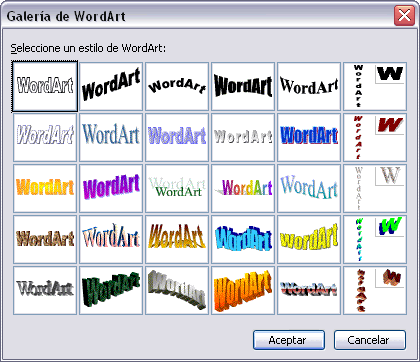
Task: Pick the italic outlined shadow WordArt style
Action: (x=45, y=137)
